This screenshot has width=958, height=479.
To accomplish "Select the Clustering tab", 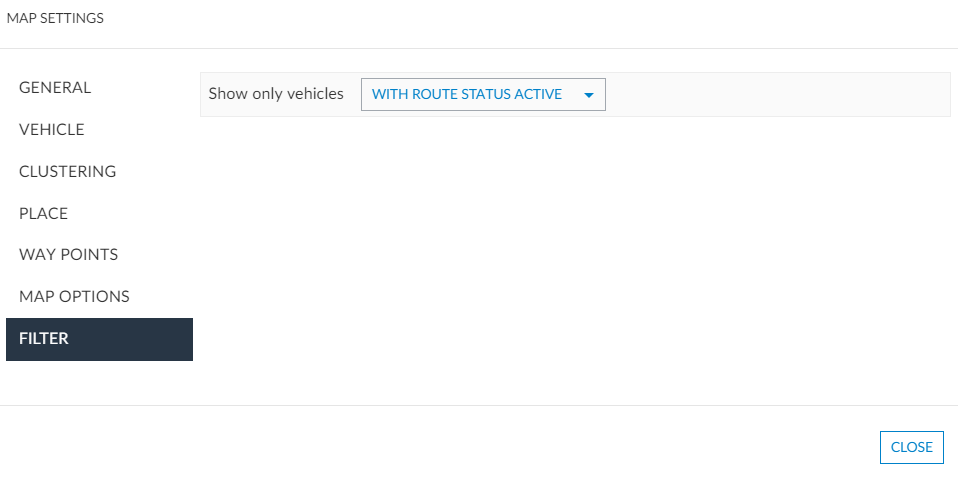I will 68,172.
